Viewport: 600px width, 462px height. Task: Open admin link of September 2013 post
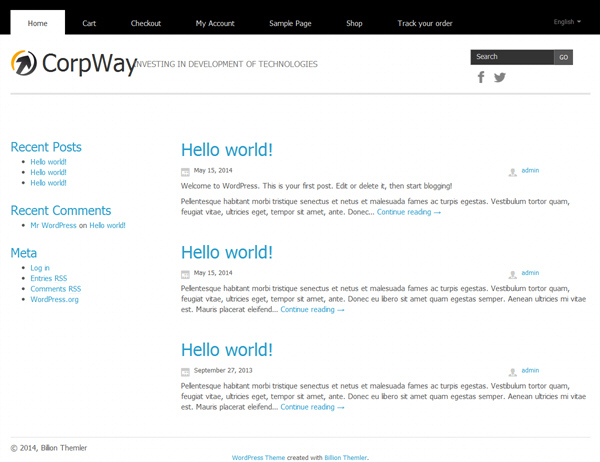point(530,370)
